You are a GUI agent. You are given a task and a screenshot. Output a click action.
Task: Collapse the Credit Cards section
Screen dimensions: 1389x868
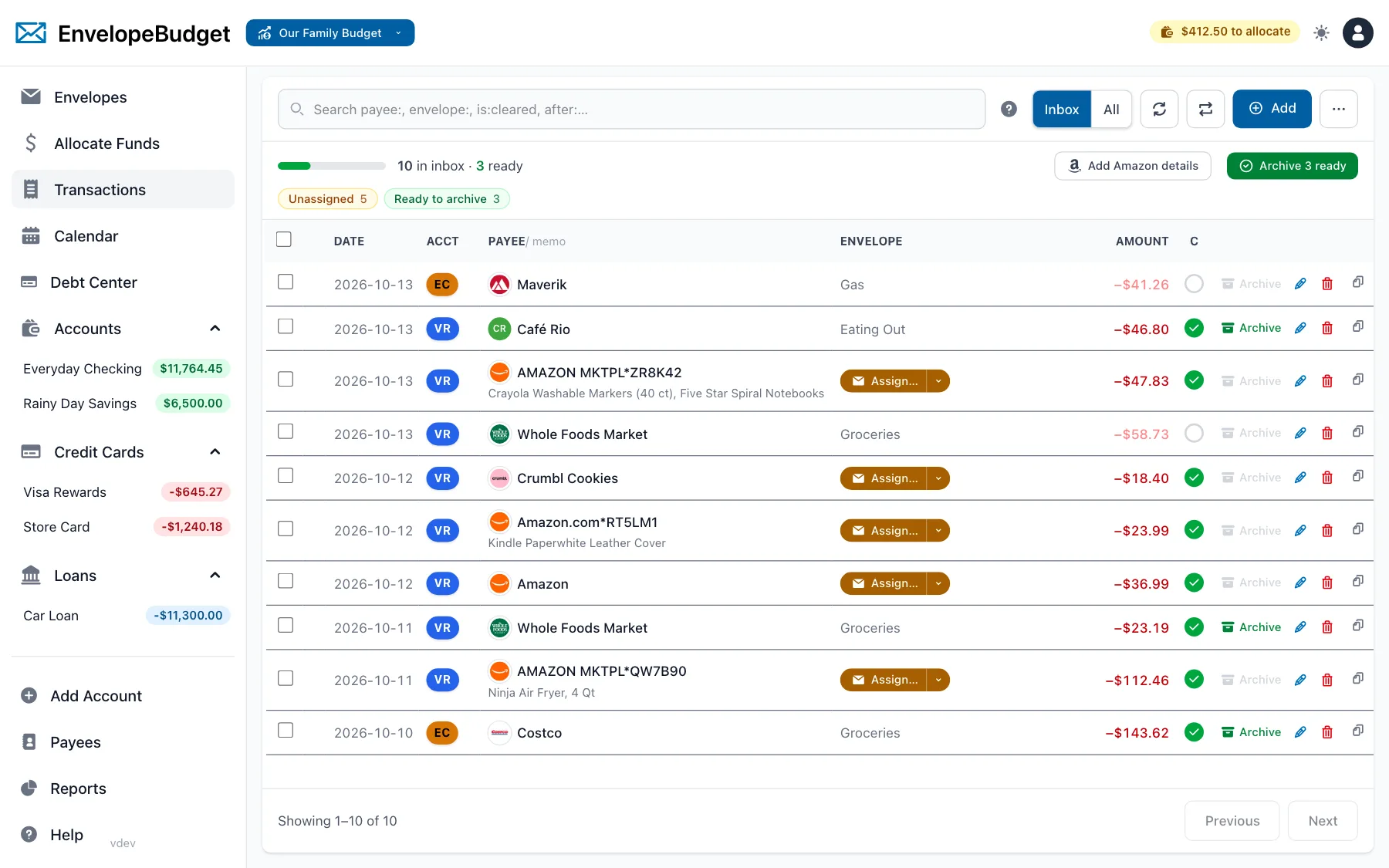point(215,452)
